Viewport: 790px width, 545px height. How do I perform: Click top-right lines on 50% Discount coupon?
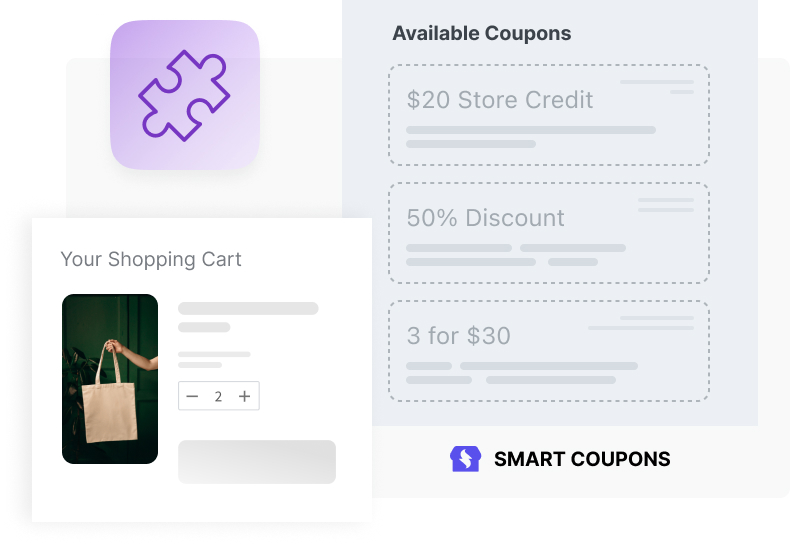tap(665, 205)
